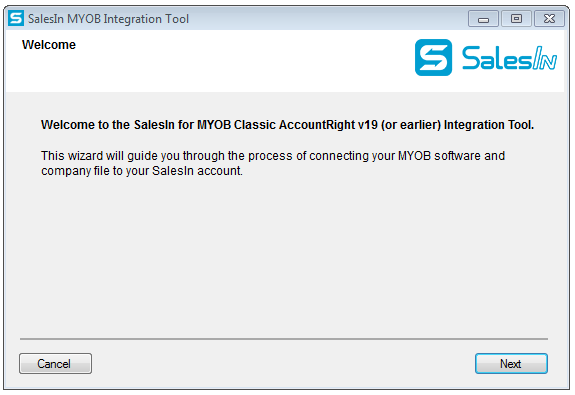Image resolution: width=575 pixels, height=395 pixels.
Task: Click the Welcome page heading
Action: click(x=49, y=45)
